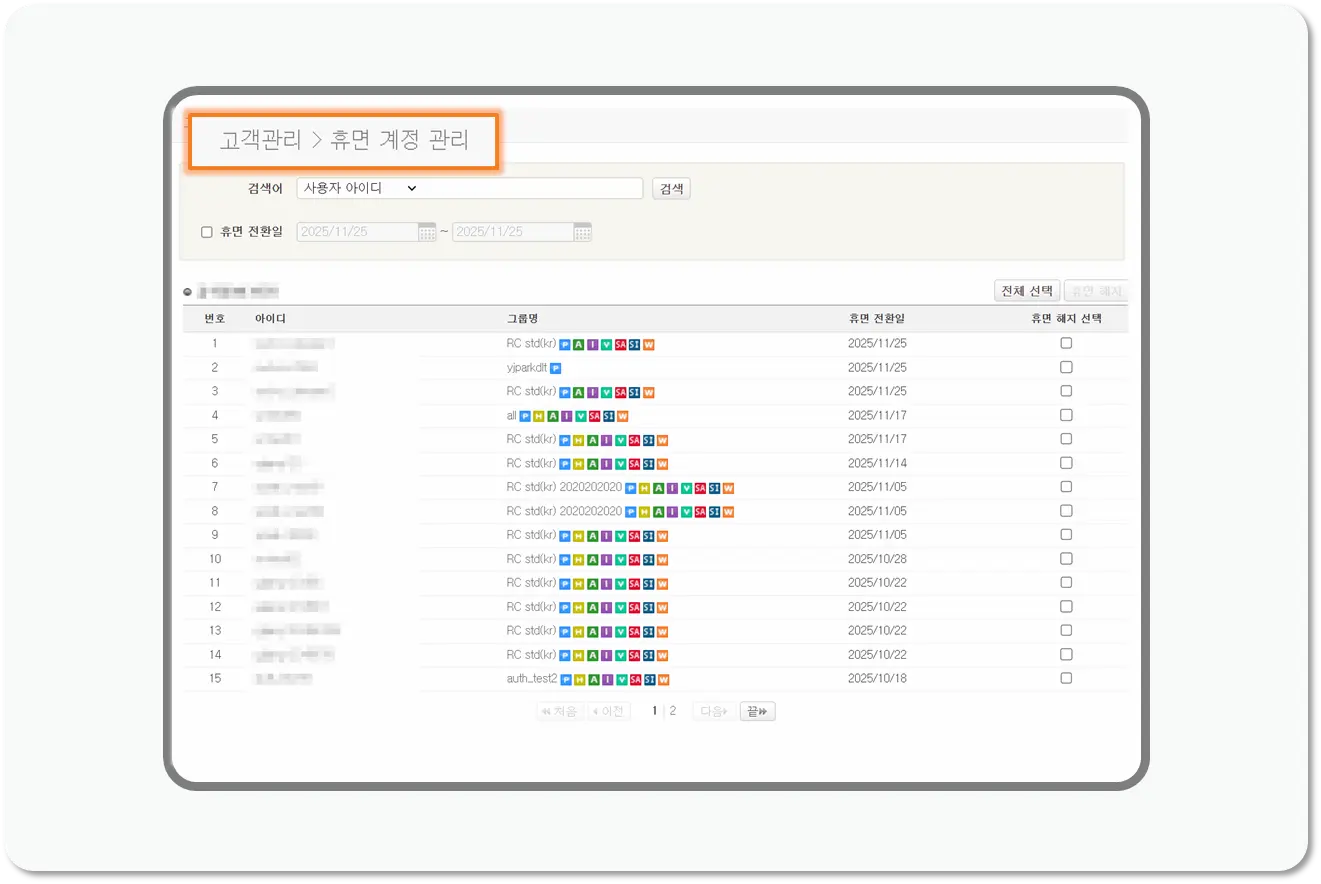Click the green A badge in the first RC std(kr) row
The width and height of the screenshot is (1321, 884).
point(580,342)
